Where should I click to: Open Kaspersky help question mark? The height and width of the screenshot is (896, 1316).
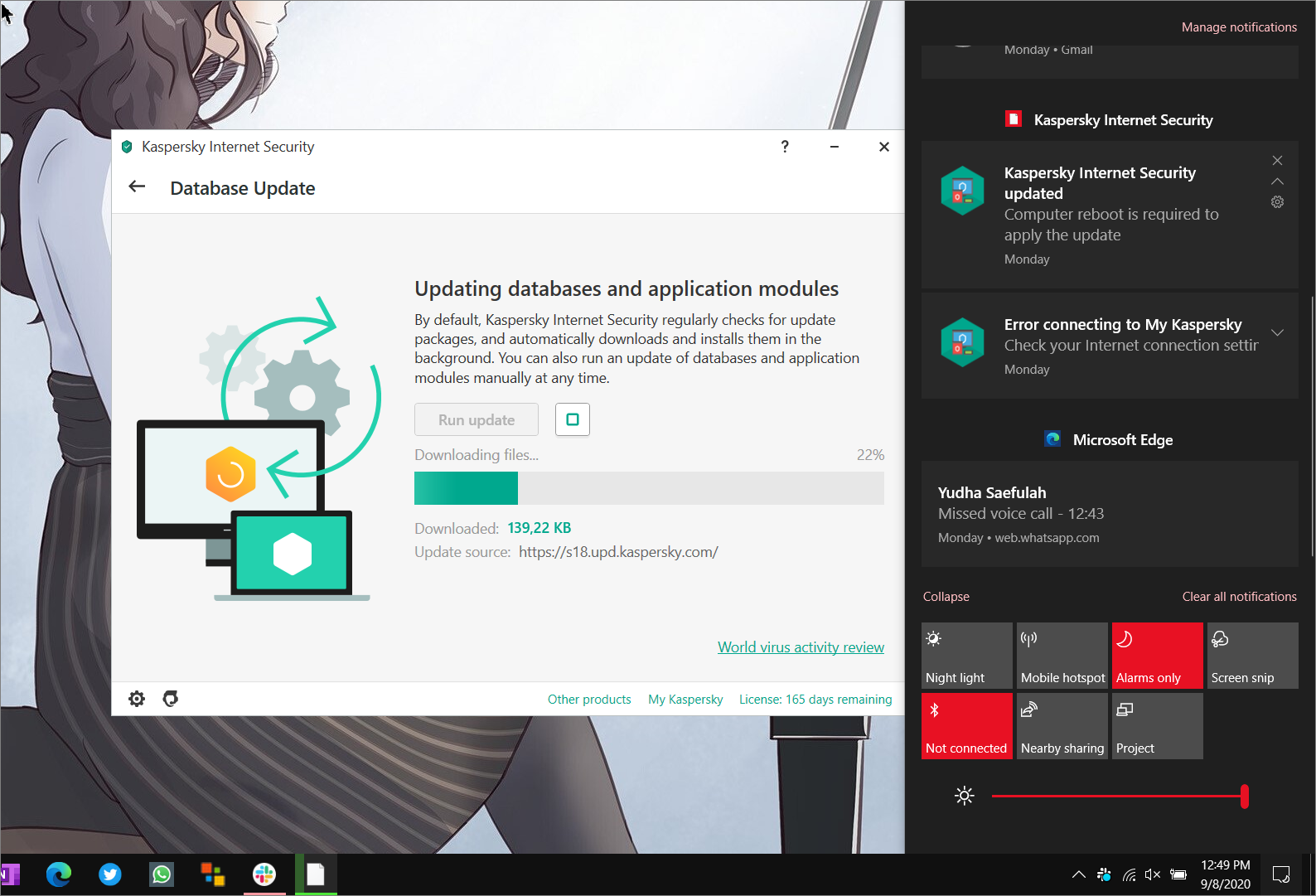[x=785, y=147]
